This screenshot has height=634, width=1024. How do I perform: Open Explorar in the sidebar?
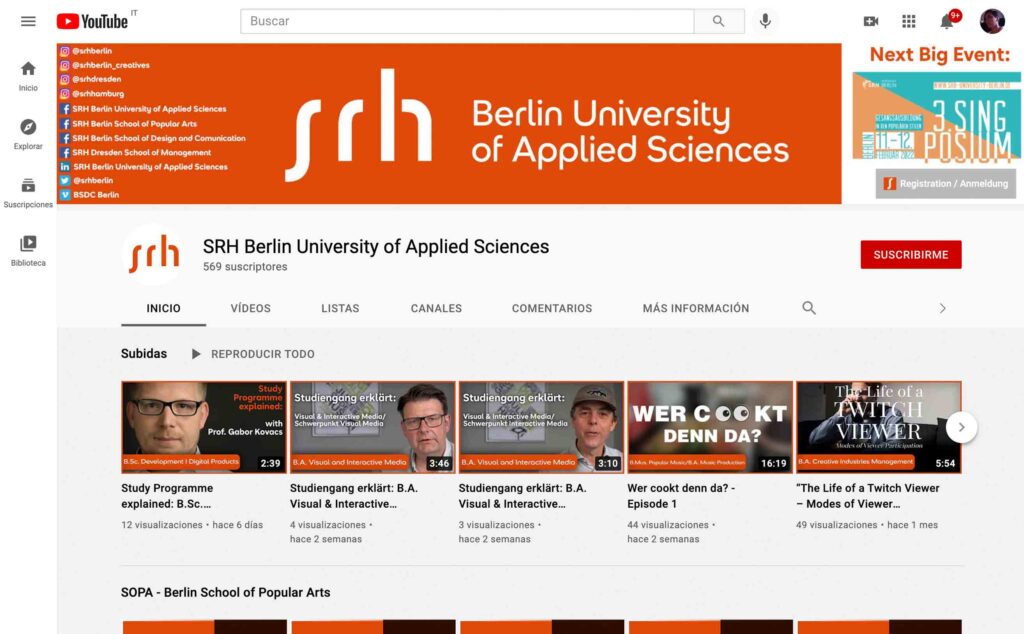(28, 135)
